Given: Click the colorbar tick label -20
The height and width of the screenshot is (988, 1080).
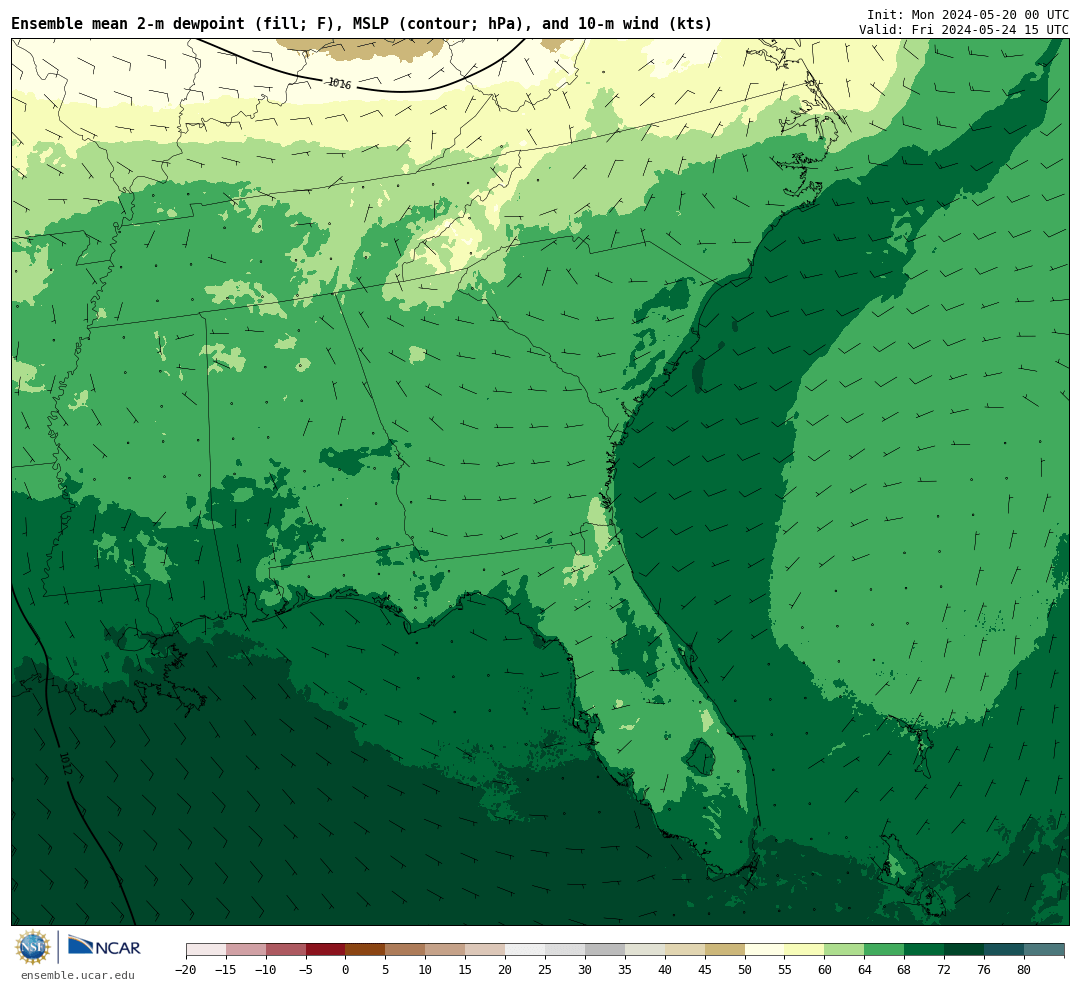Looking at the screenshot, I should point(186,969).
